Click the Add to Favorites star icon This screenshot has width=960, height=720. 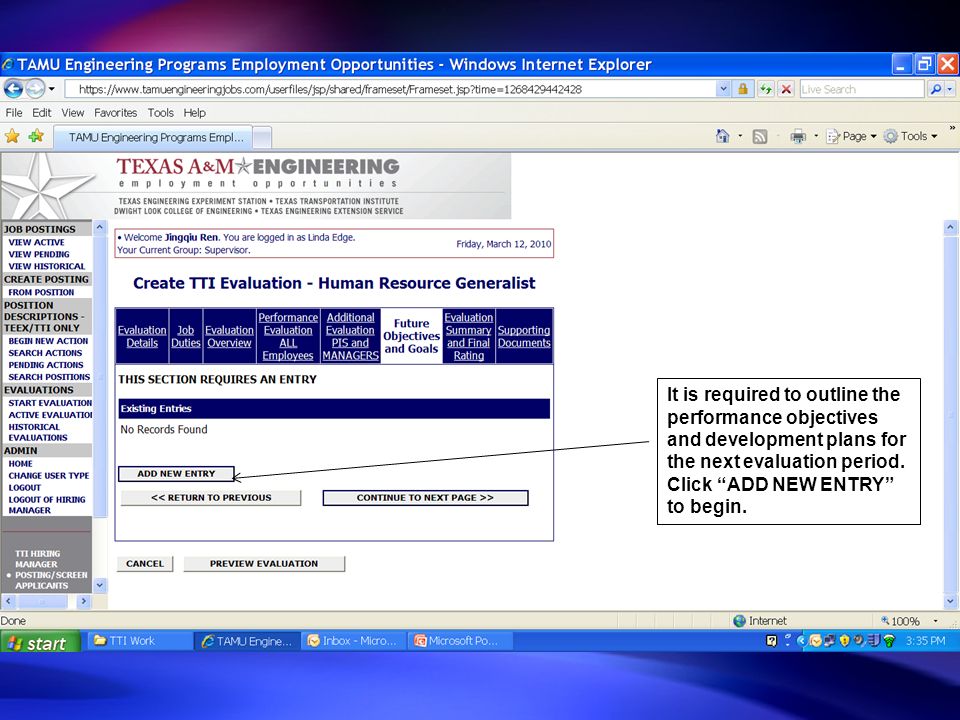coord(36,136)
